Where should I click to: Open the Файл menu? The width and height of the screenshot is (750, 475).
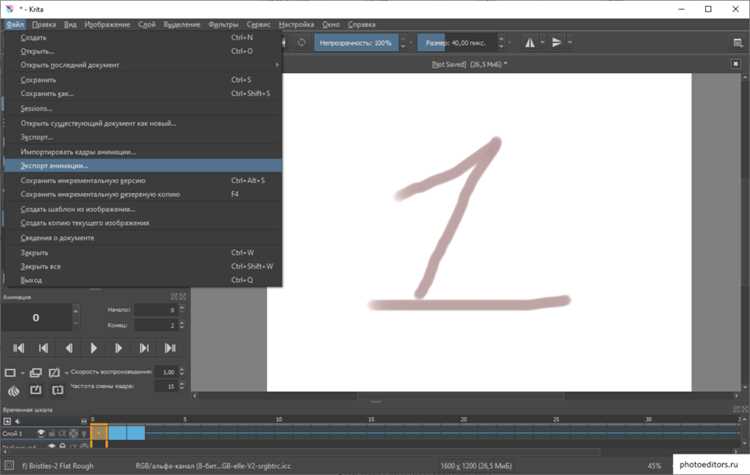[x=15, y=24]
